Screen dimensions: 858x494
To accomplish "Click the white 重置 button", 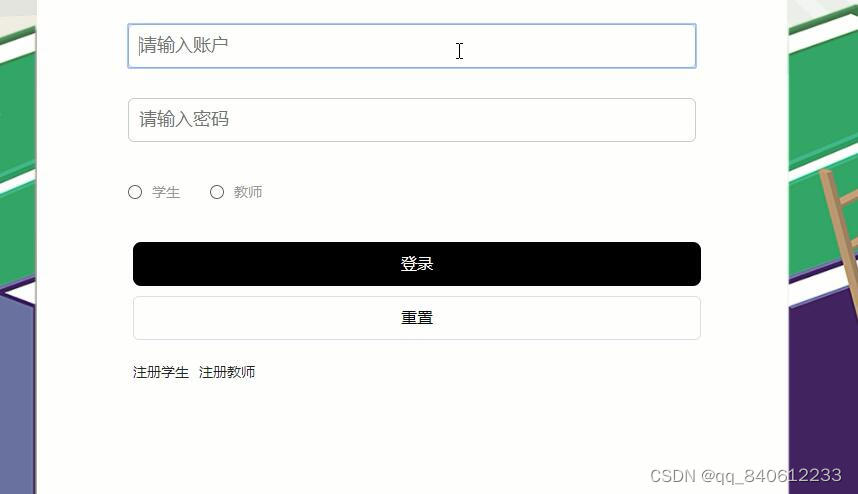I will 416,318.
